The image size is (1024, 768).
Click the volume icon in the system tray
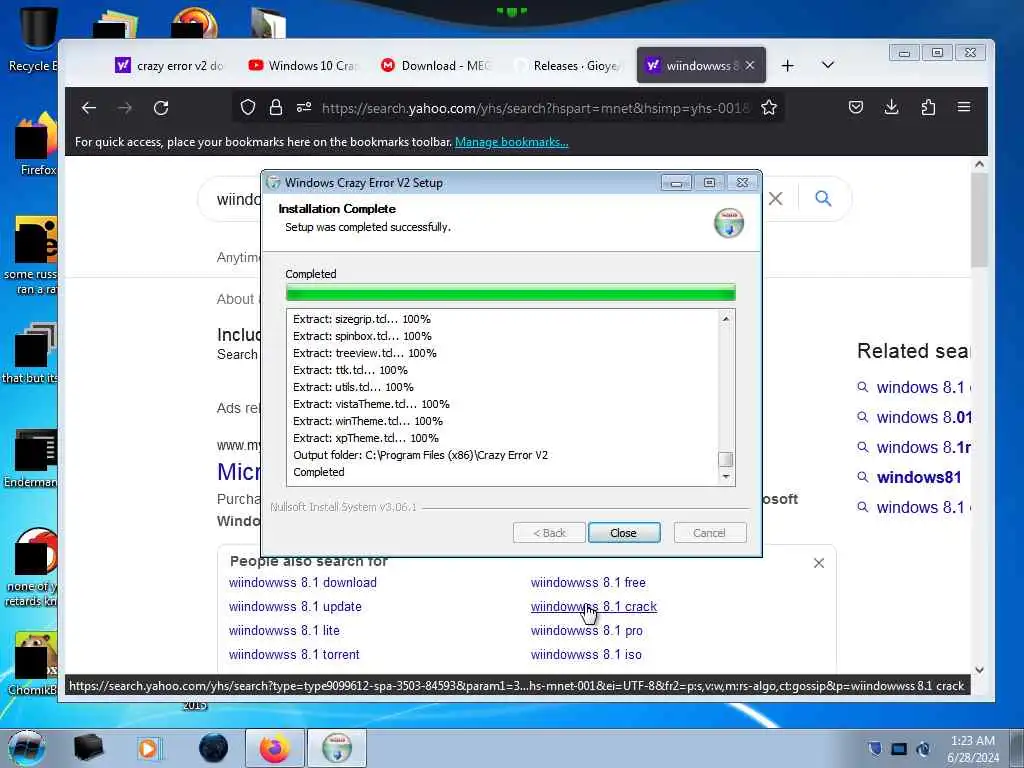pyautogui.click(x=923, y=749)
